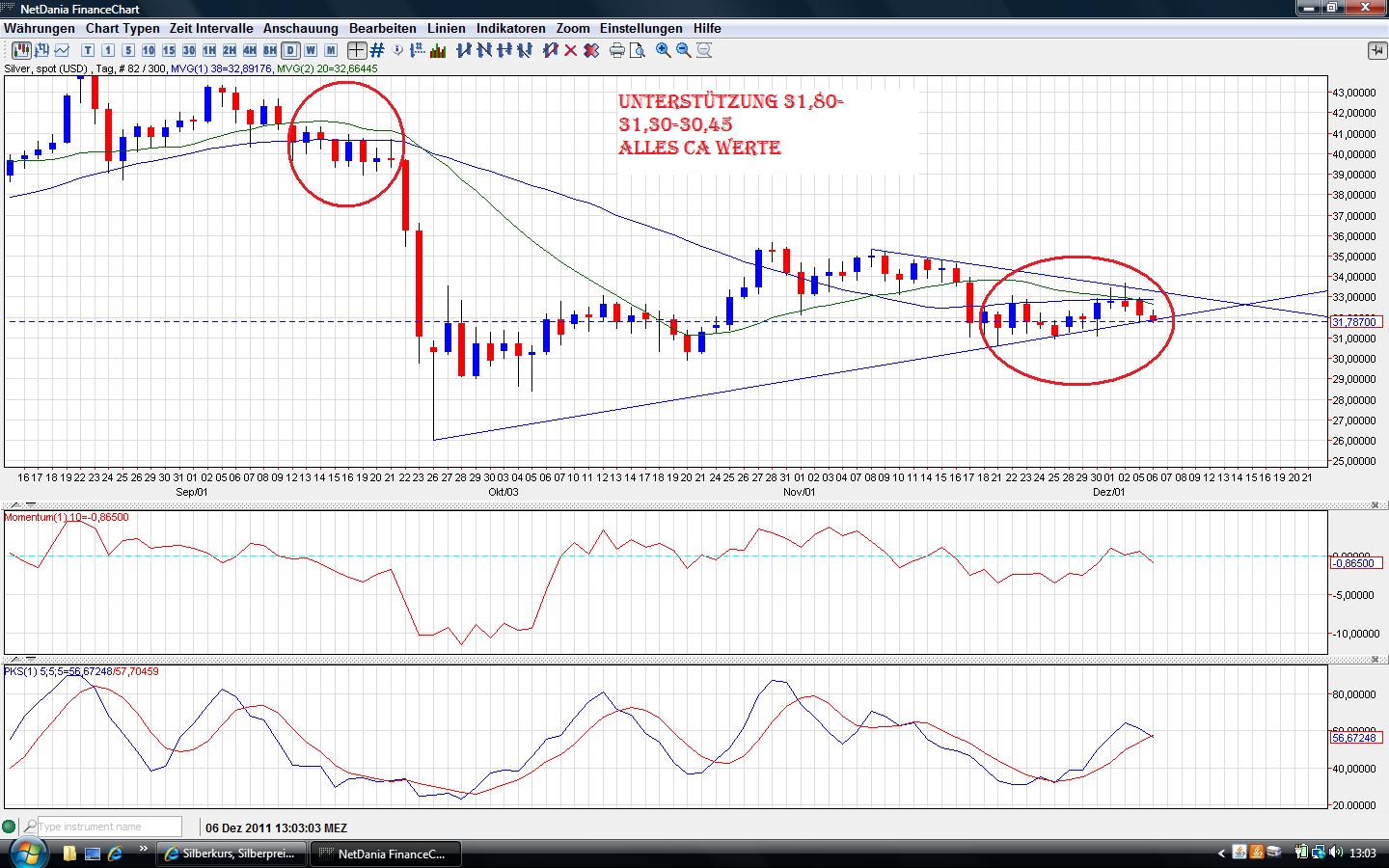Screen dimensions: 1389x868
Task: Open the Chart Typen menu
Action: tap(123, 29)
